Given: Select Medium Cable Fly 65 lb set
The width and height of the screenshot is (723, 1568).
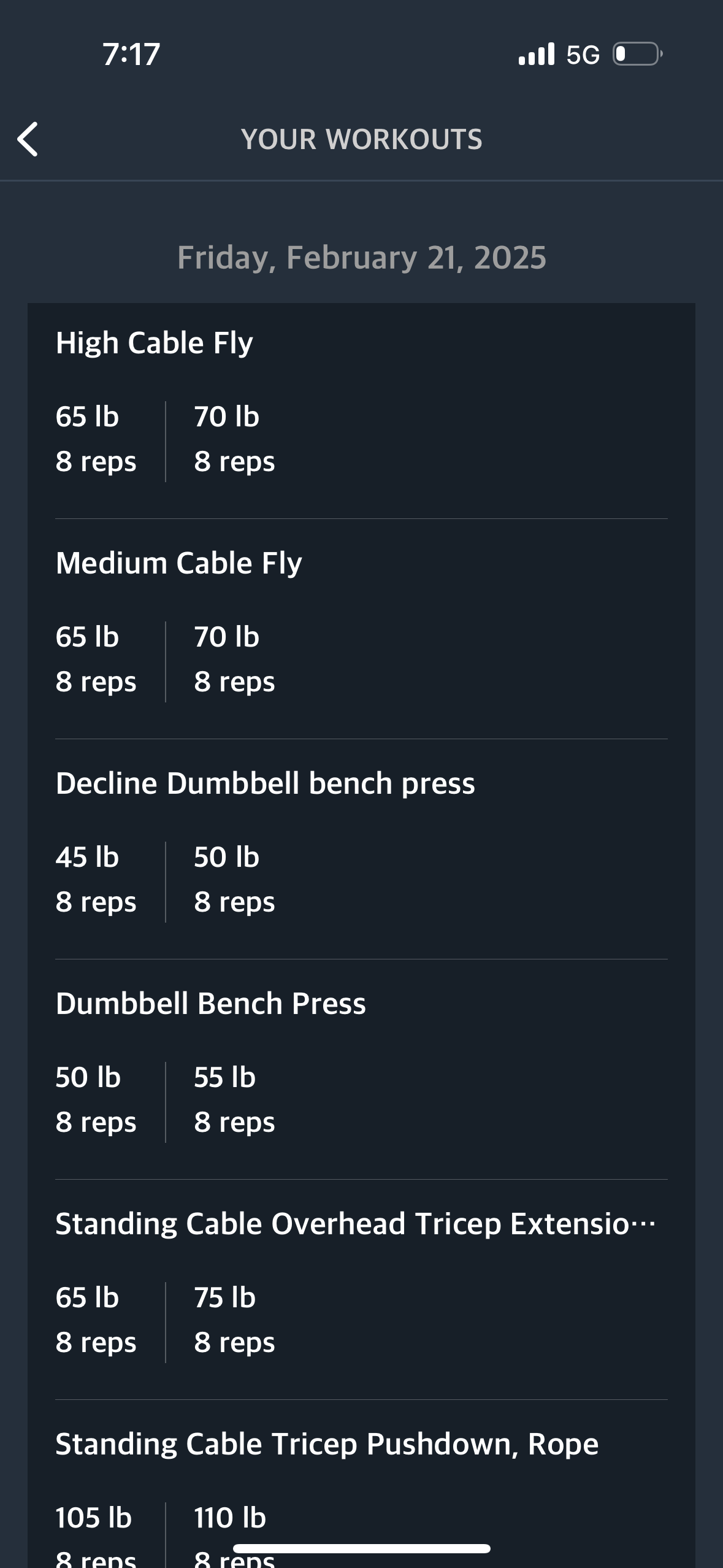Looking at the screenshot, I should [96, 659].
